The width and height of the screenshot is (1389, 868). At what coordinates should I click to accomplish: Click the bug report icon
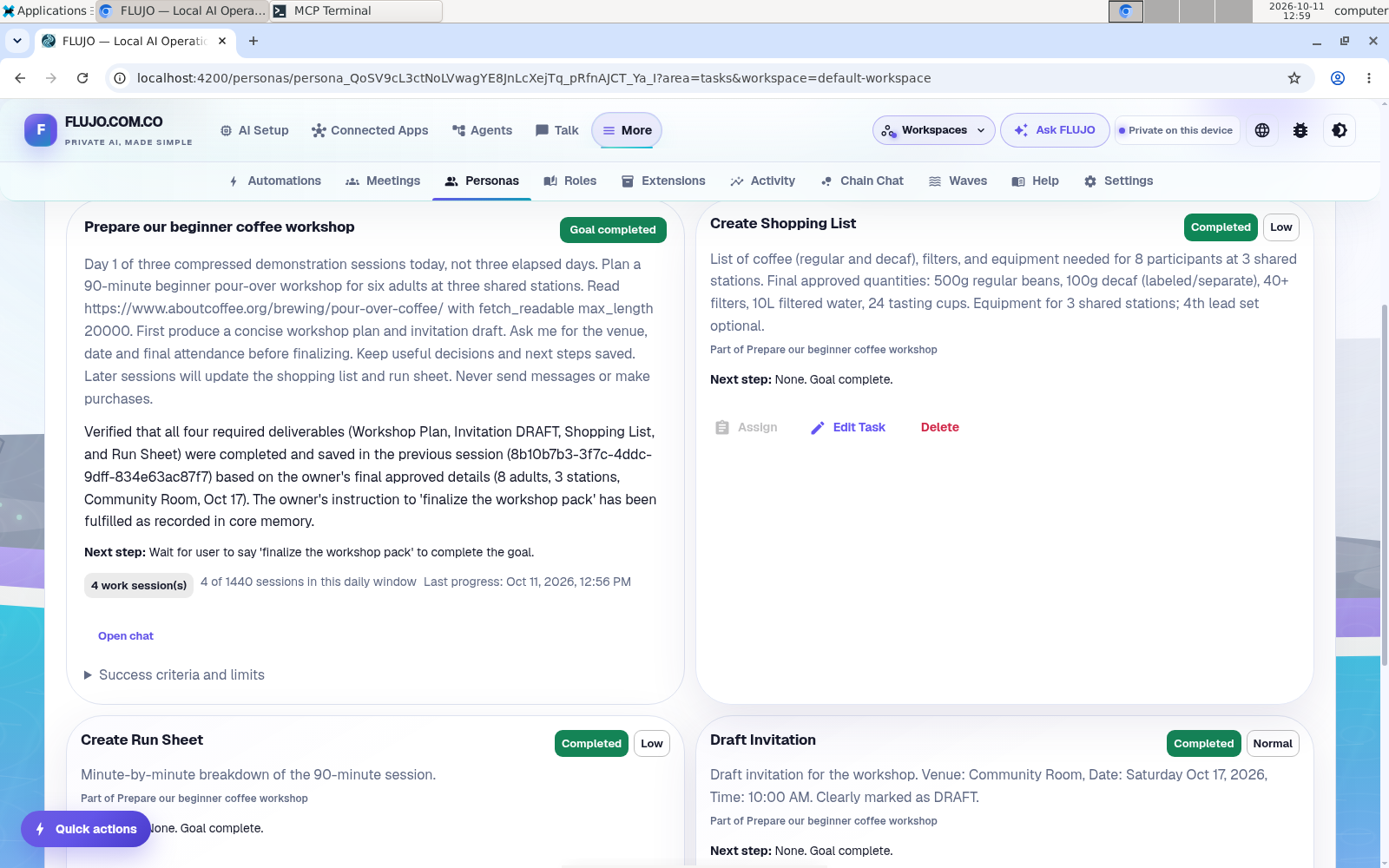click(1300, 130)
